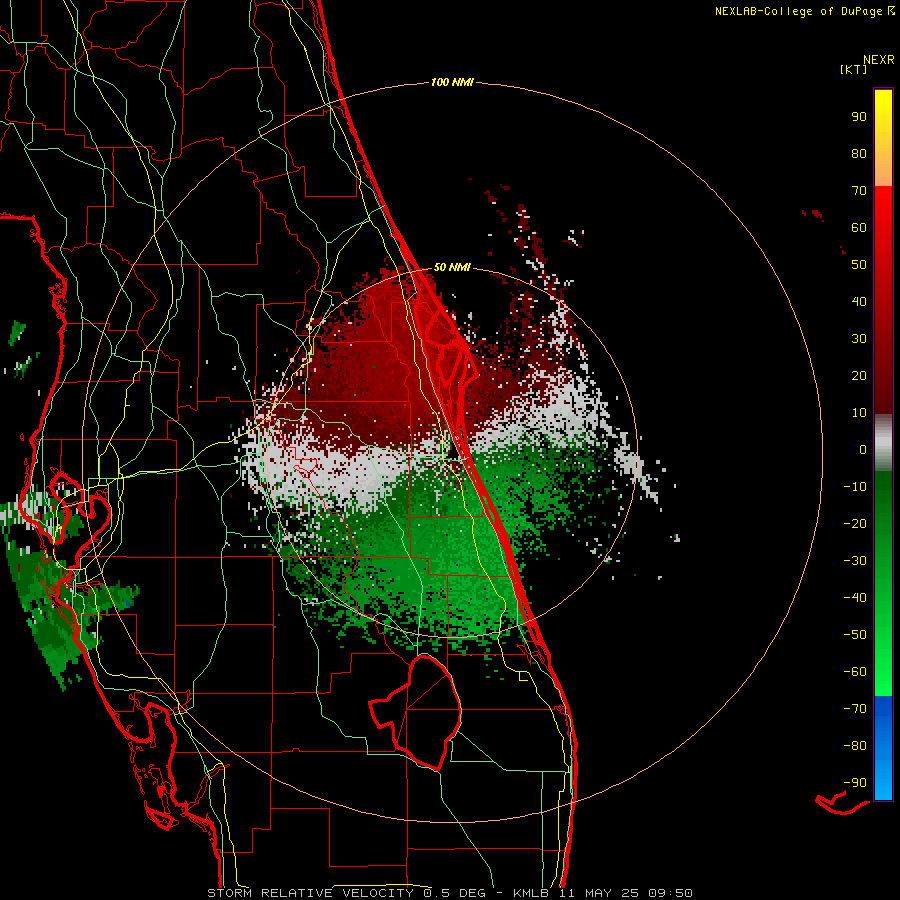Click the 80 value on velocity scale
Image resolution: width=900 pixels, height=900 pixels.
(859, 154)
